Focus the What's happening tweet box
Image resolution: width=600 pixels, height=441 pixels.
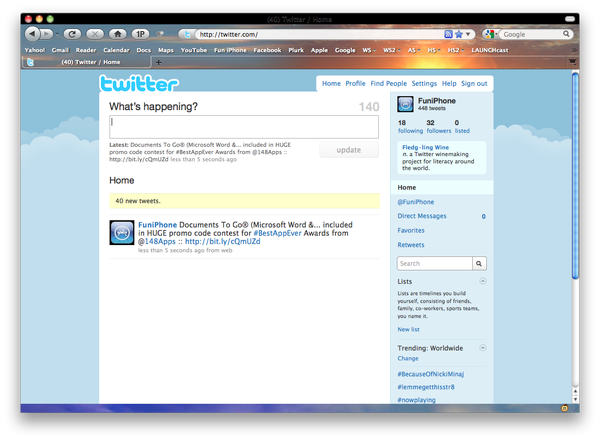click(x=244, y=127)
